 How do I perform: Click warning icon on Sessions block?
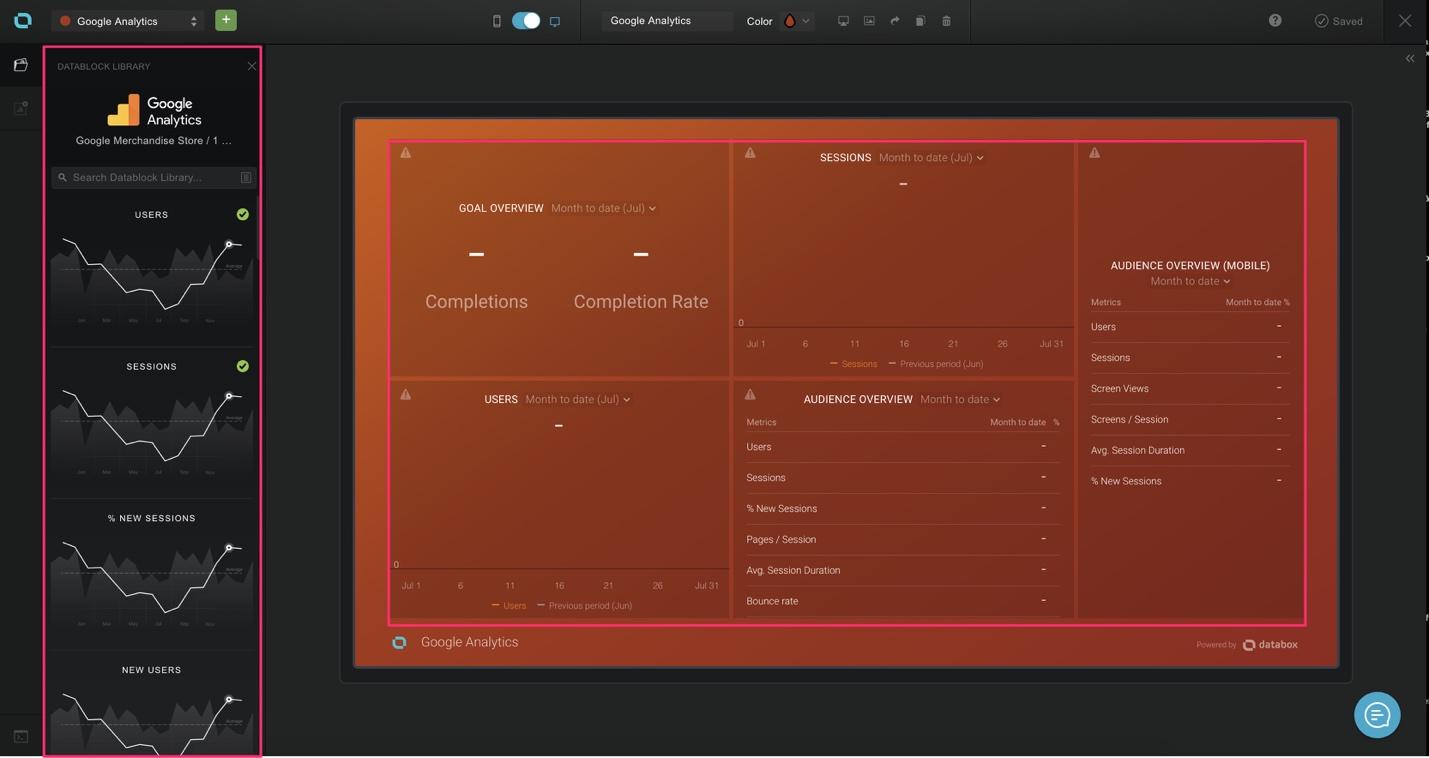pyautogui.click(x=750, y=153)
